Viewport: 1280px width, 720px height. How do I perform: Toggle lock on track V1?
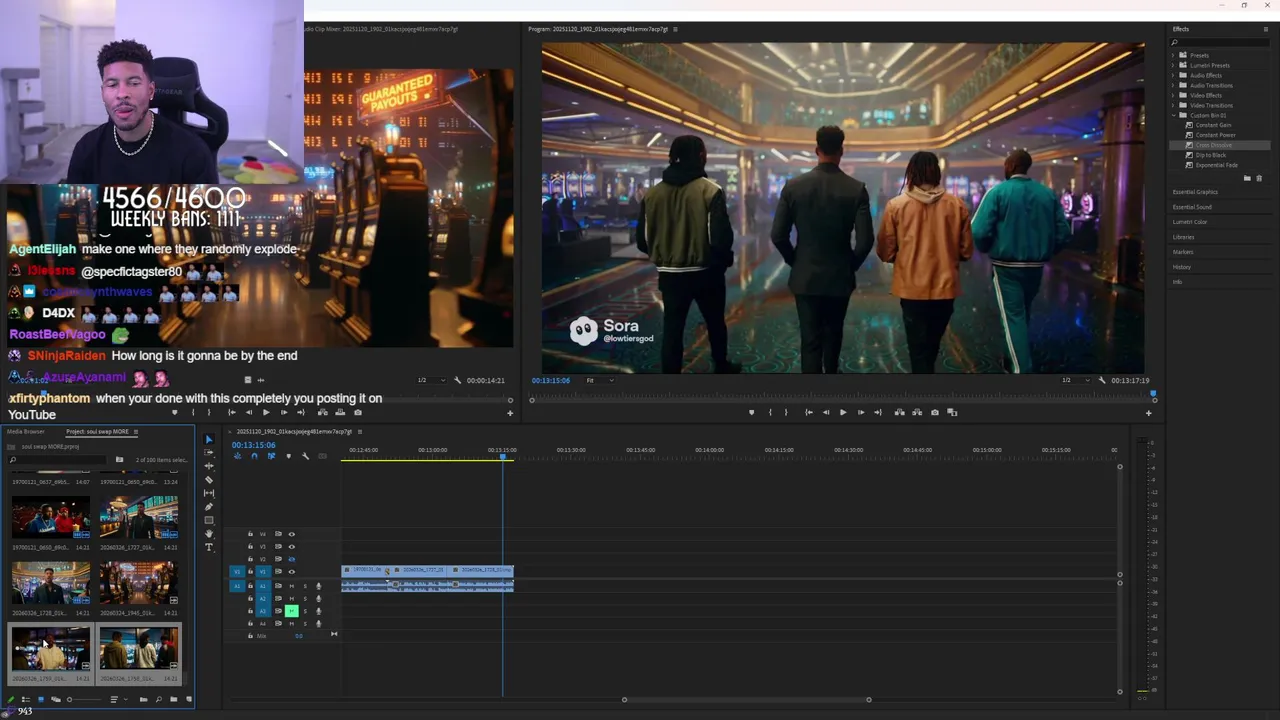(x=250, y=572)
